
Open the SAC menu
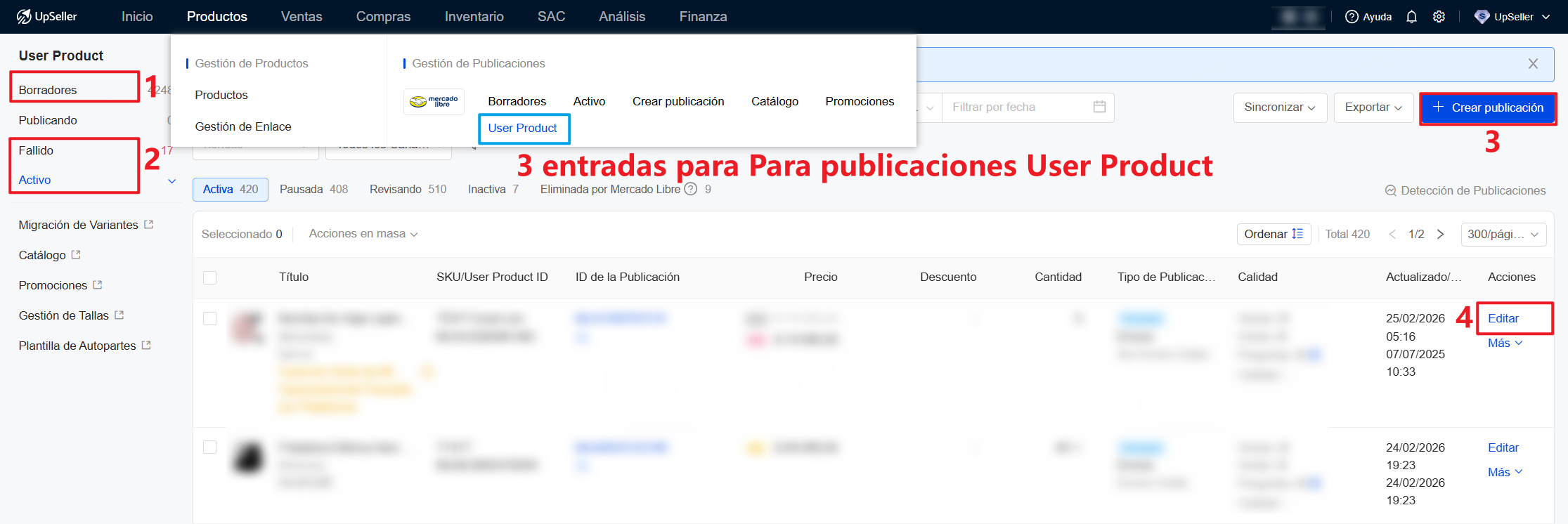pos(551,16)
